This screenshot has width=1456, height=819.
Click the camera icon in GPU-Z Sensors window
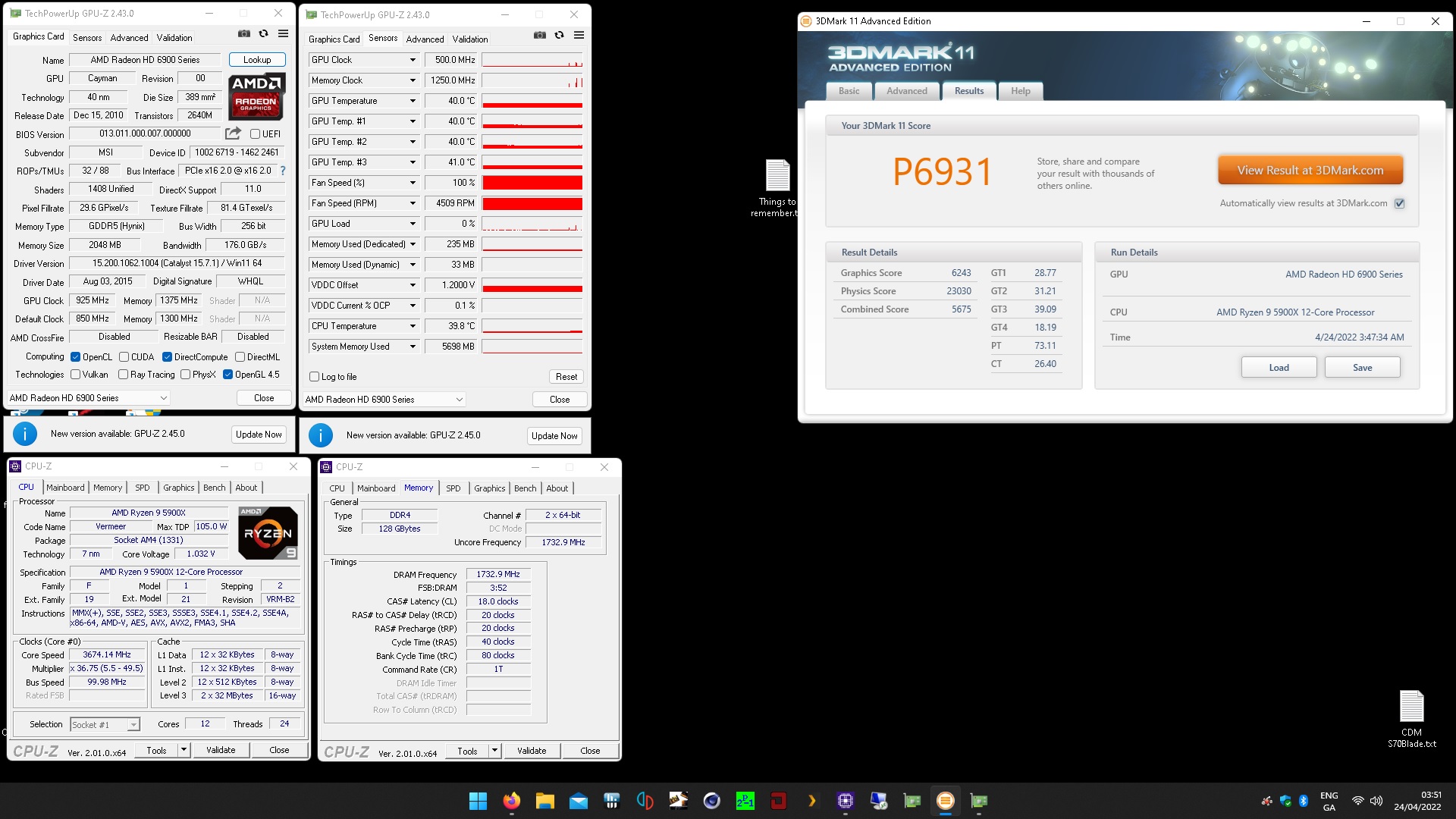(540, 36)
